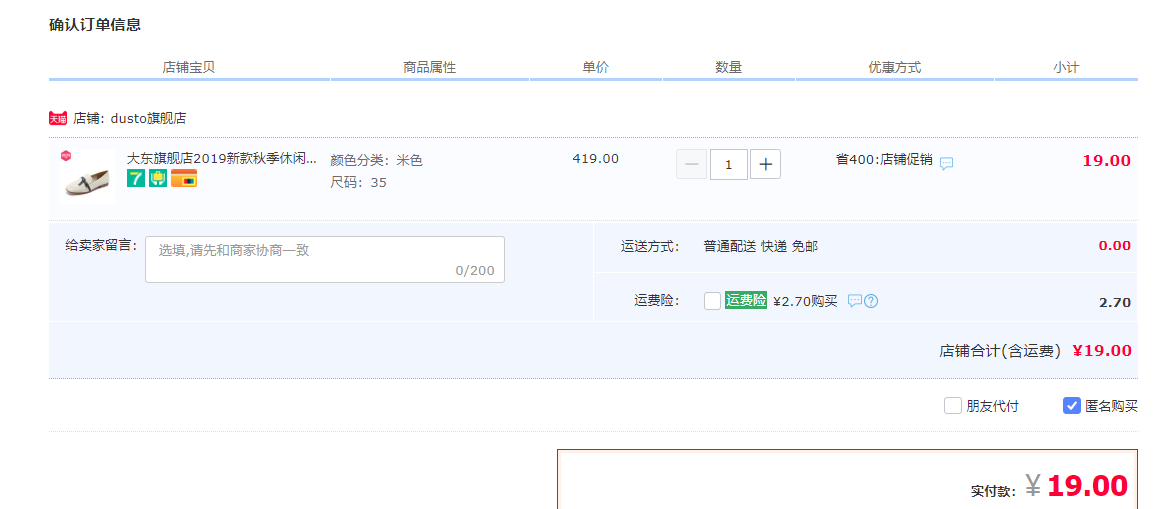Click the red subtotal 19.00 in item row
This screenshot has width=1160, height=509.
pyautogui.click(x=1107, y=161)
